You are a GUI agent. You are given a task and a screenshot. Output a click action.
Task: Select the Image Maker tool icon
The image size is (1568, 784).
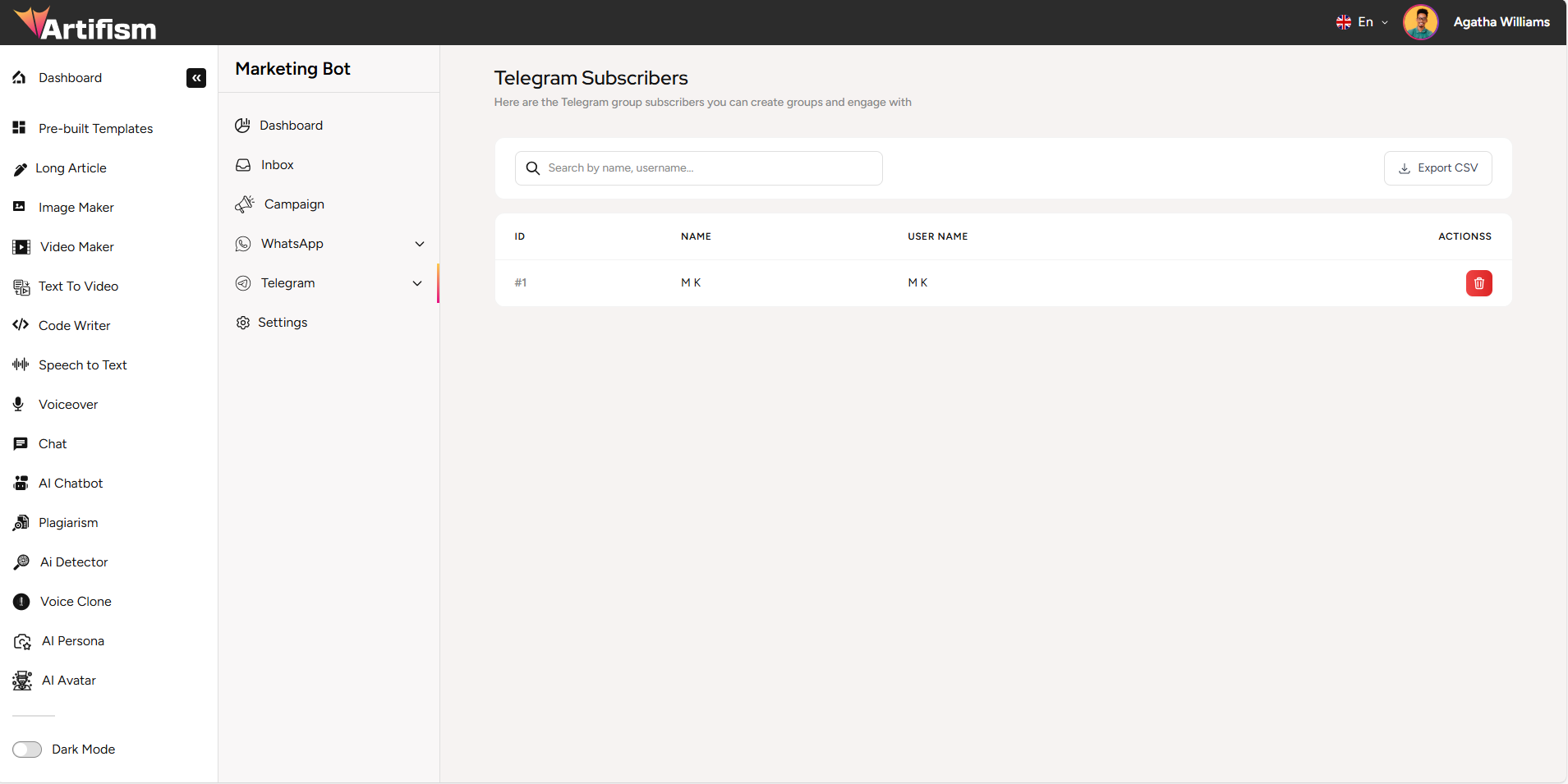pyautogui.click(x=21, y=207)
